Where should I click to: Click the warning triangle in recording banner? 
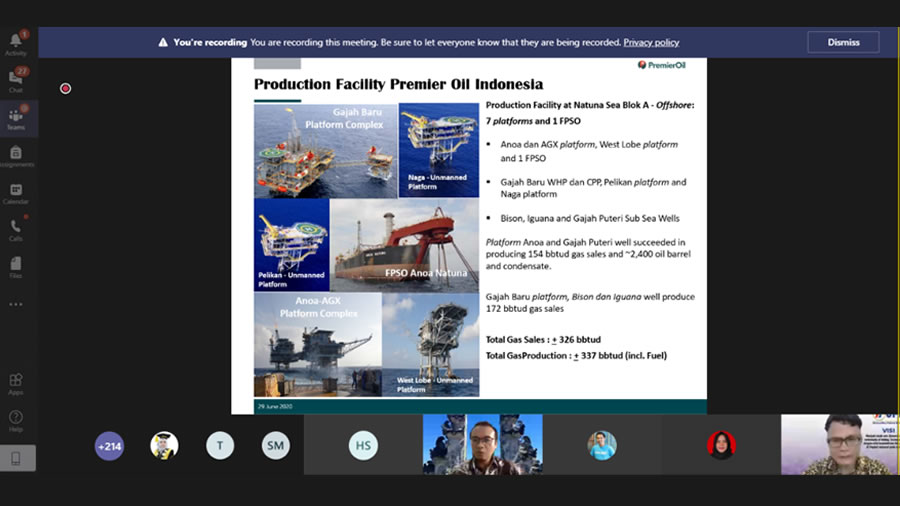pos(163,42)
